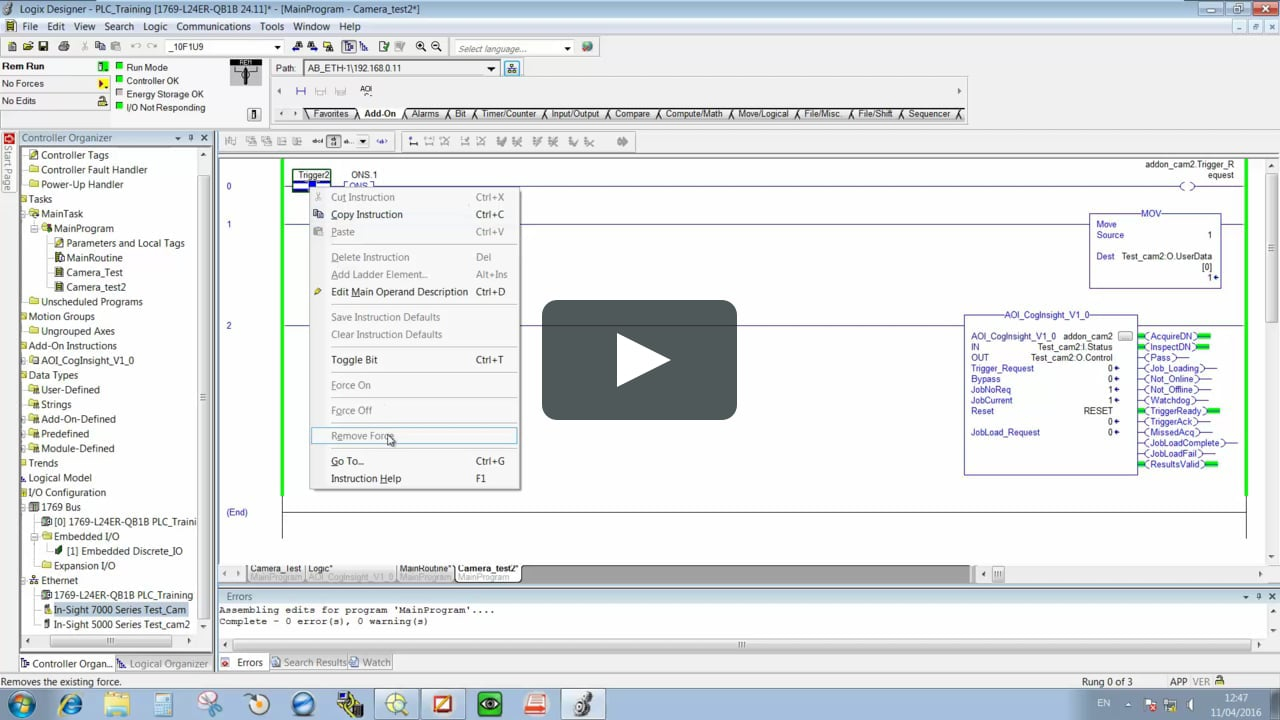Click the language globe icon
Screen dimensions: 1280x720
[x=587, y=47]
